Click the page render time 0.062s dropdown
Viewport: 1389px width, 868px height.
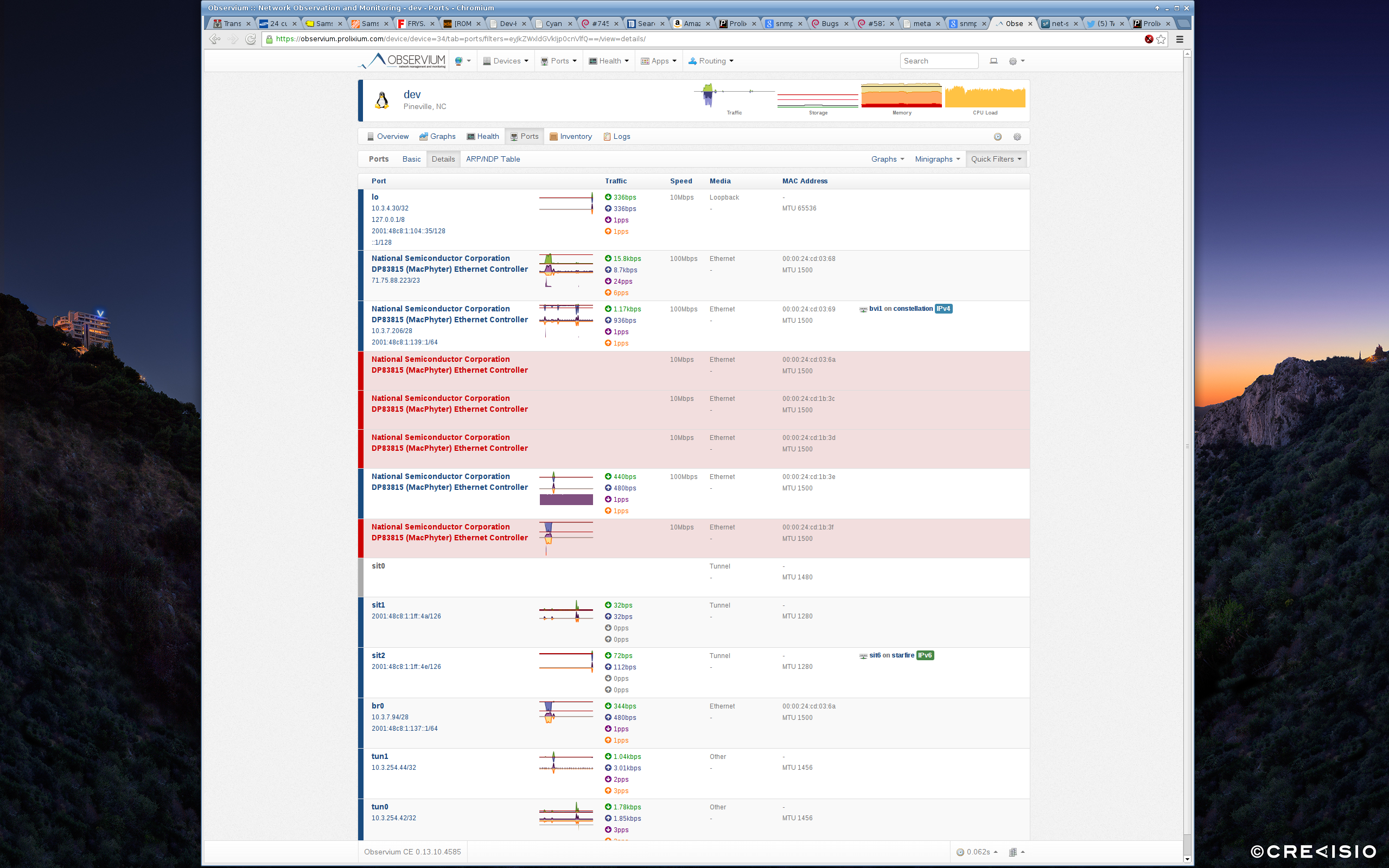pos(977,852)
